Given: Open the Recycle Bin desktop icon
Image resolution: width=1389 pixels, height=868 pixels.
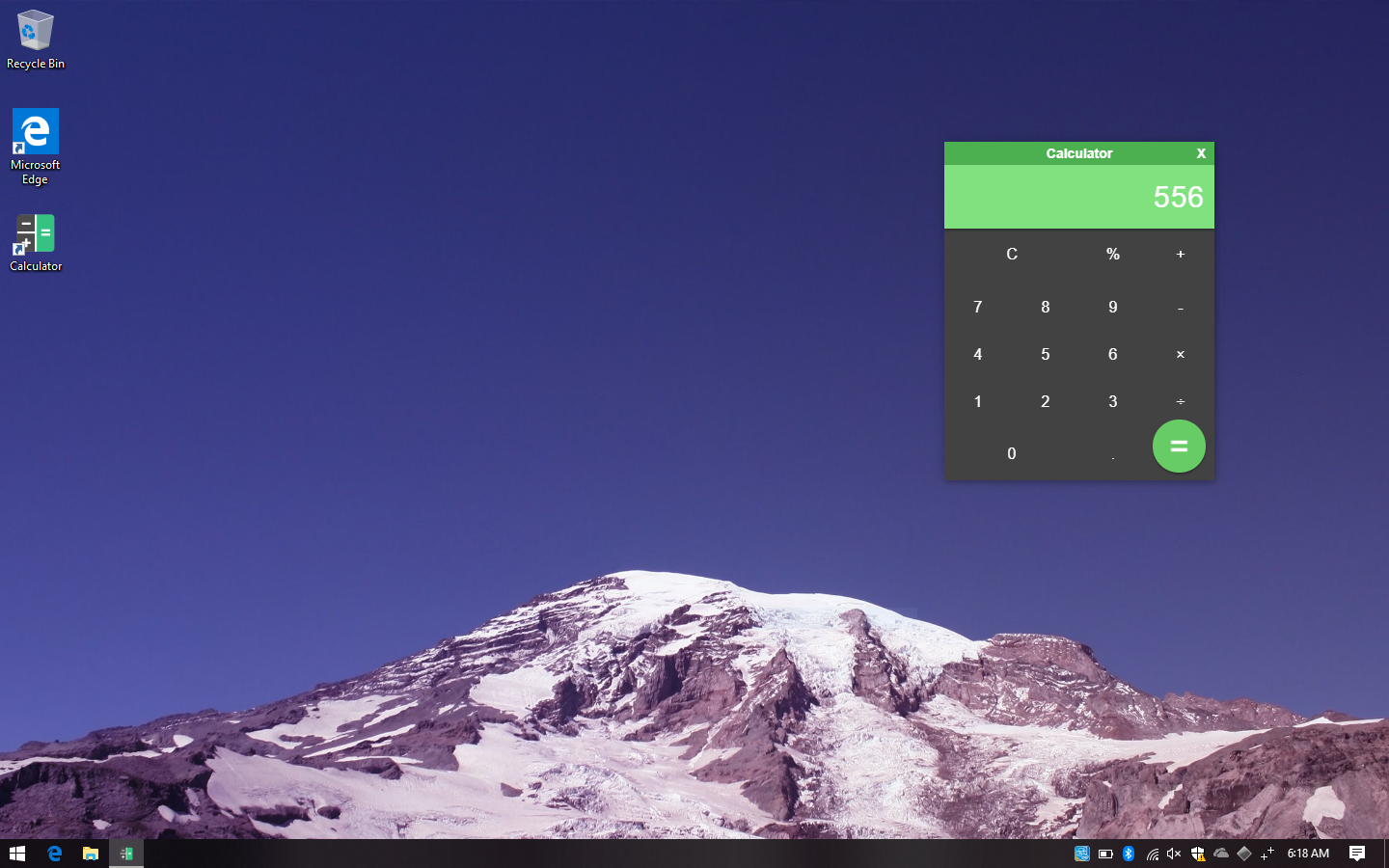Looking at the screenshot, I should pos(36,40).
